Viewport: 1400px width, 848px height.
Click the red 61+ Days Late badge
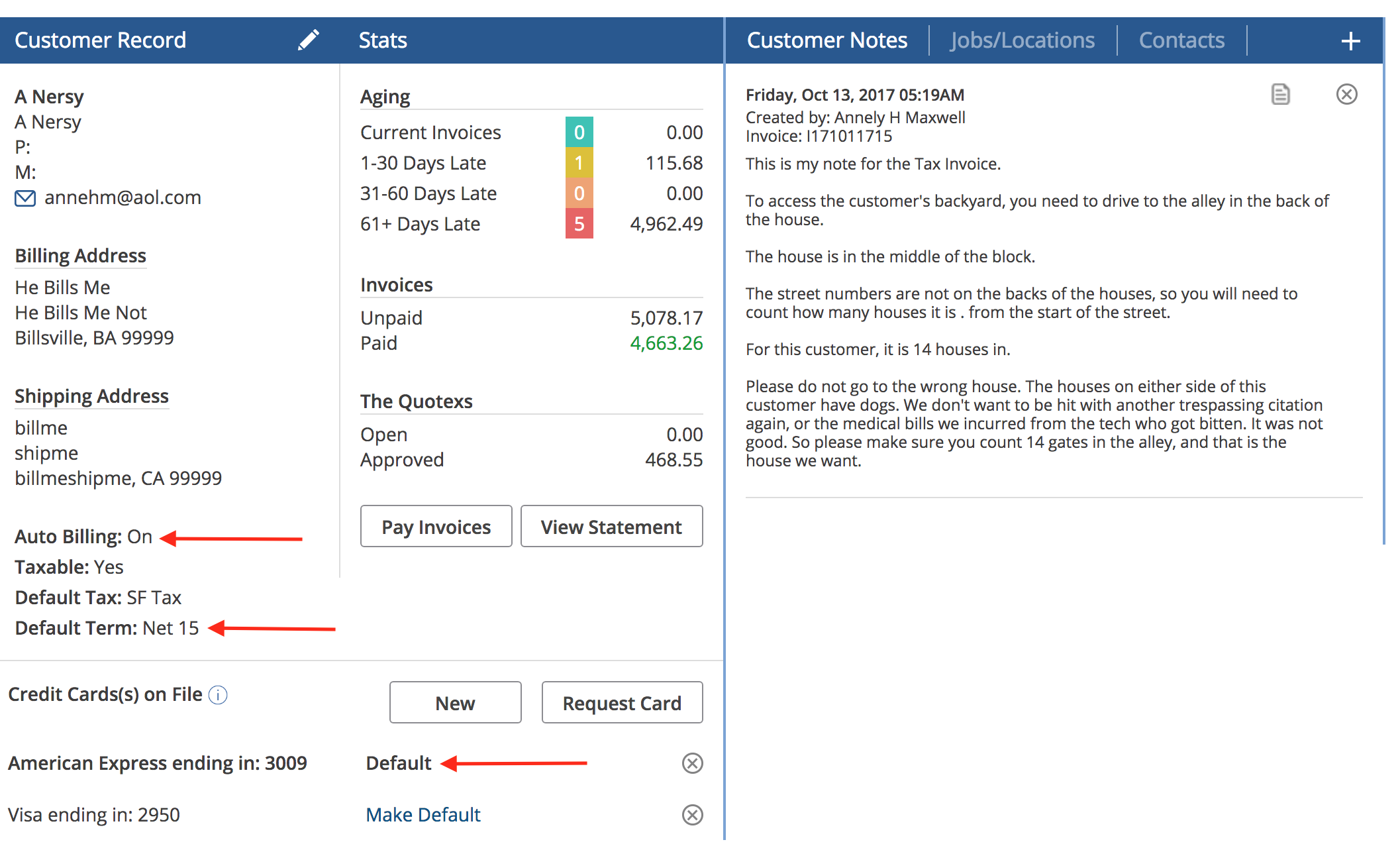click(x=579, y=224)
